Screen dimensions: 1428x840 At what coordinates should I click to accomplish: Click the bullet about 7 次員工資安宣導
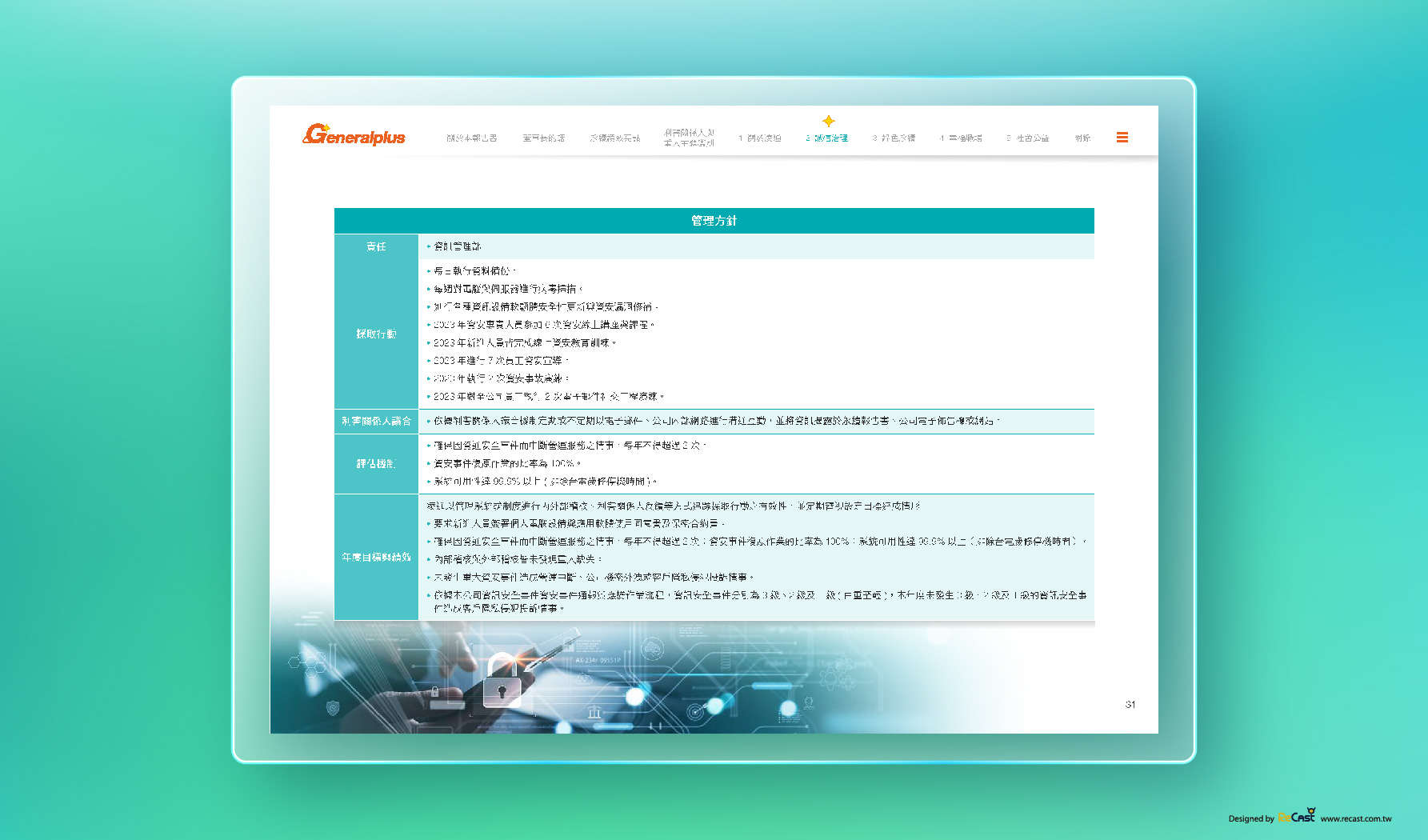click(x=501, y=361)
